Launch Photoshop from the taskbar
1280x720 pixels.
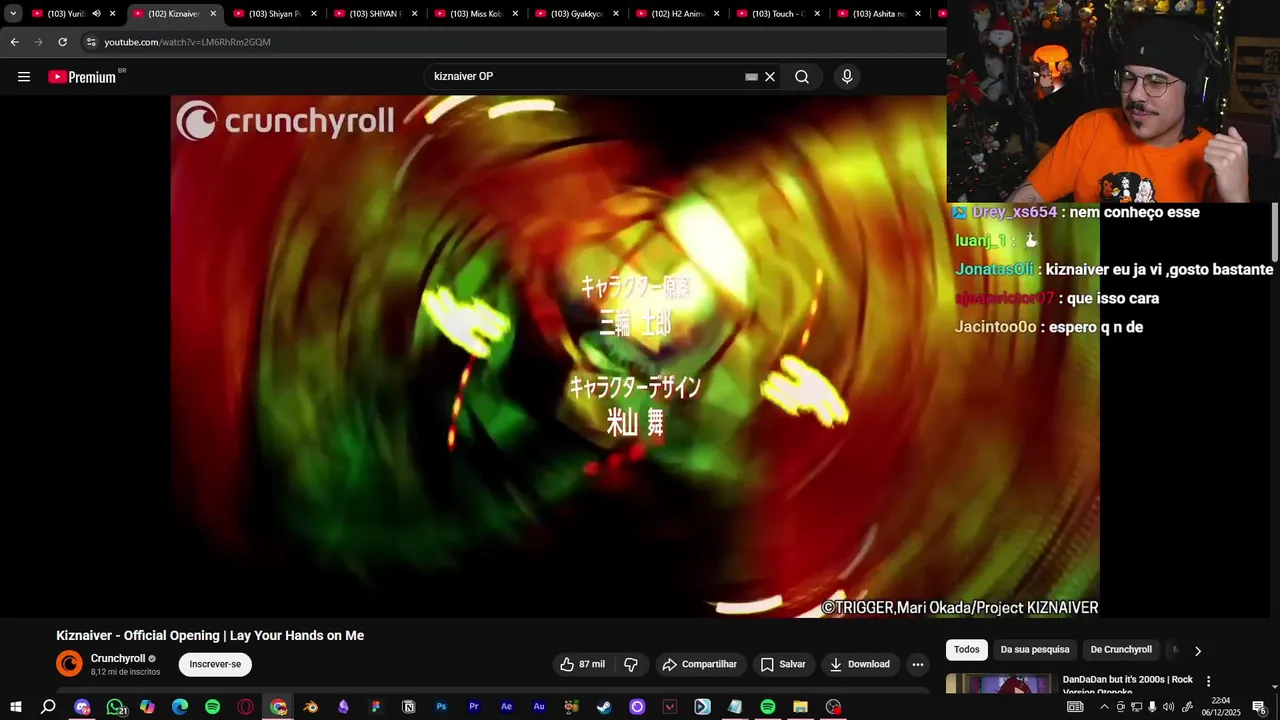click(441, 707)
